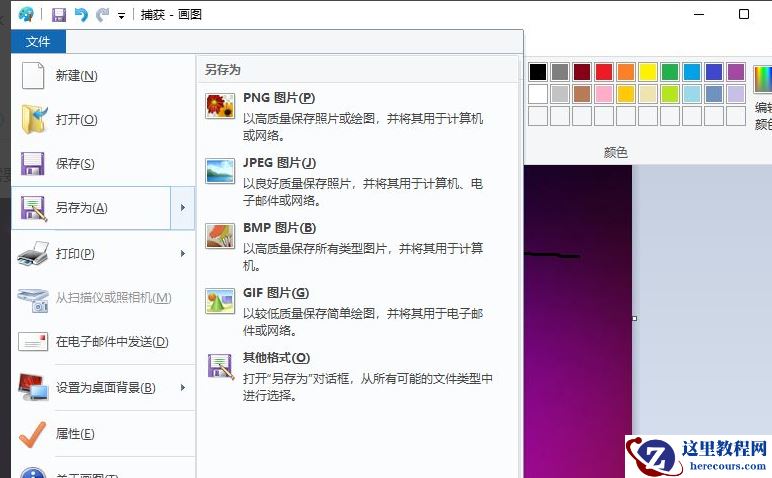The image size is (772, 478).
Task: Click the 打开(O) folder icon
Action: pos(34,119)
